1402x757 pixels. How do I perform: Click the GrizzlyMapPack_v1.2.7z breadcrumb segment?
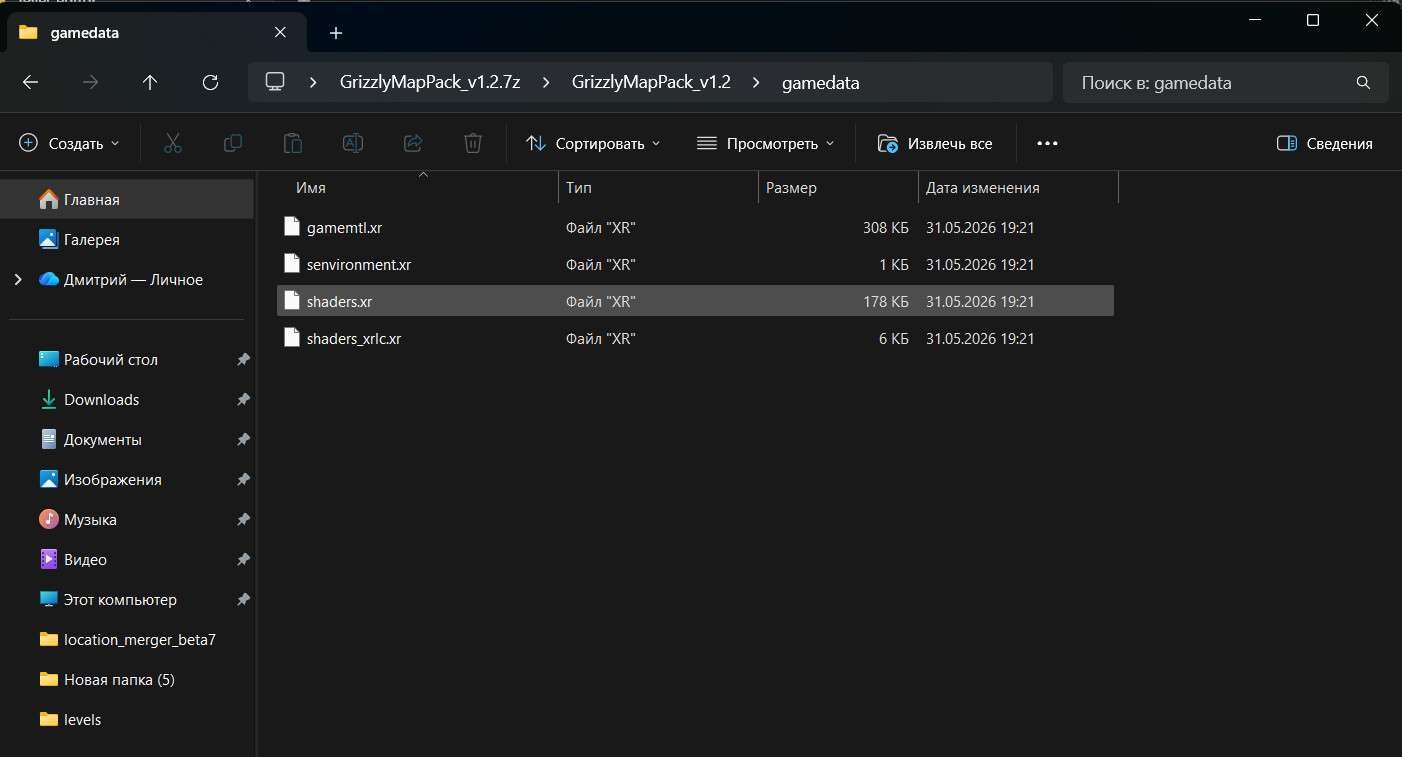coord(430,83)
